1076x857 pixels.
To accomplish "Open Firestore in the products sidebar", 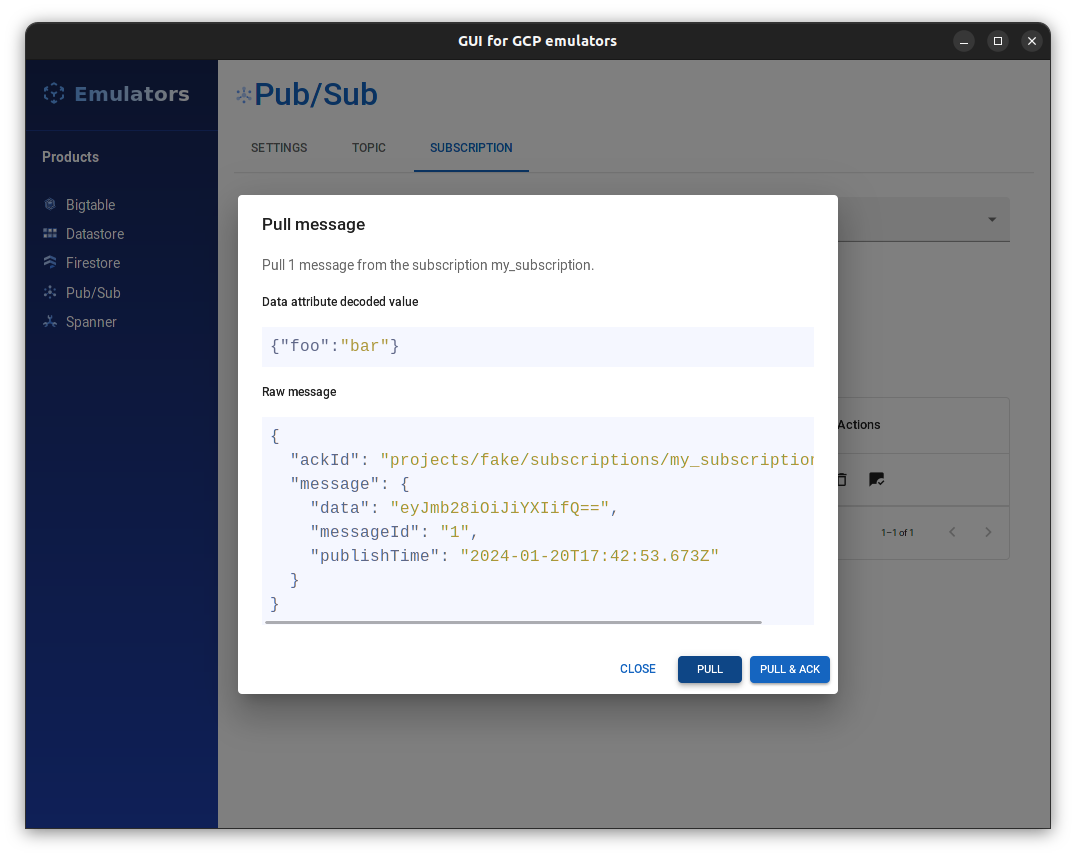I will [93, 263].
